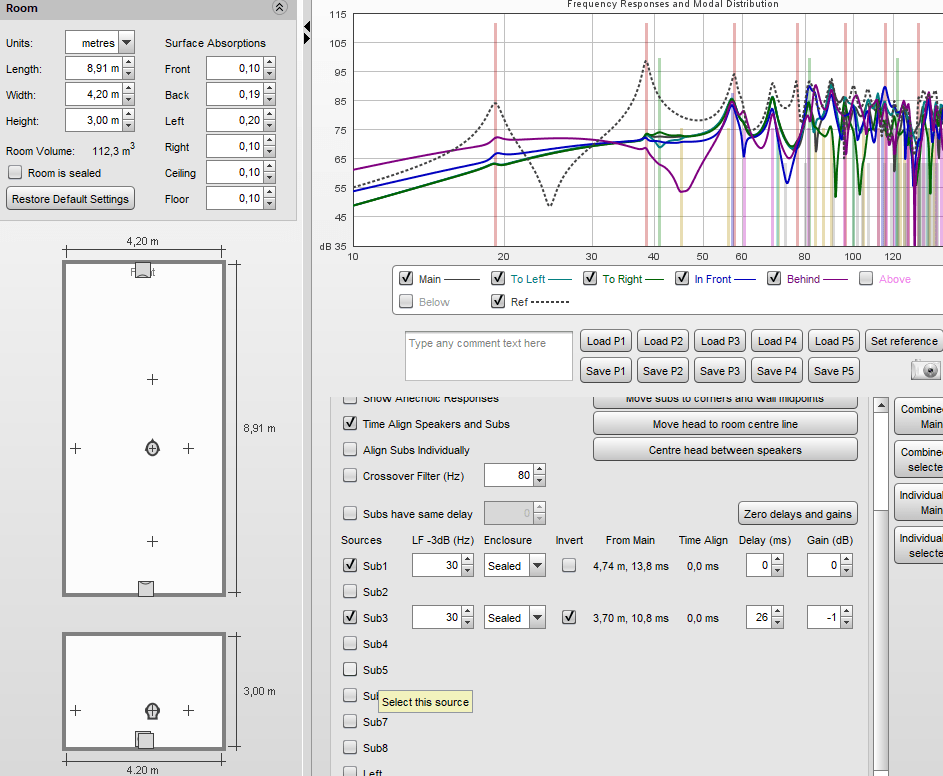This screenshot has width=943, height=776.
Task: Enable Crossover Filter checkbox
Action: click(x=349, y=475)
